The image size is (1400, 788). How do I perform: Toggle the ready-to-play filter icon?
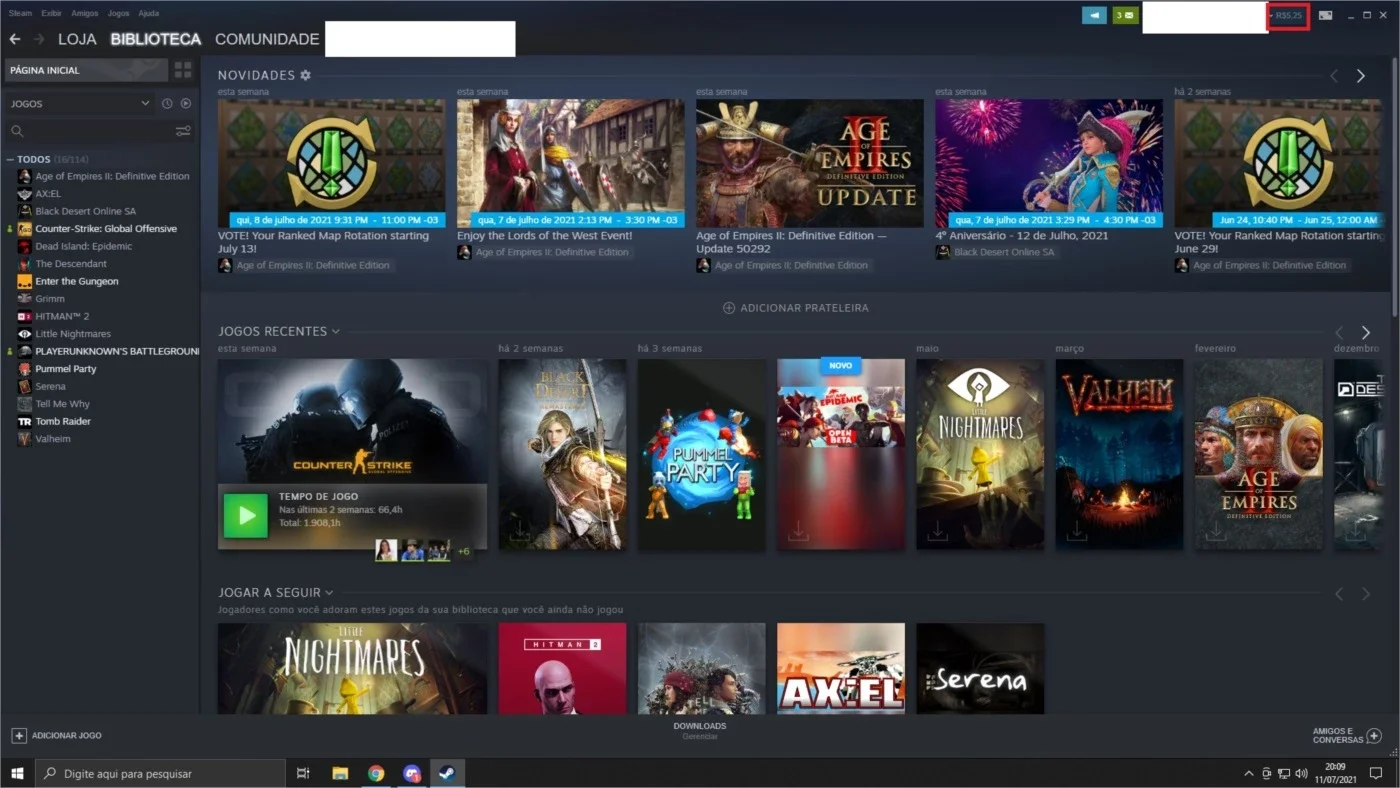pyautogui.click(x=185, y=104)
